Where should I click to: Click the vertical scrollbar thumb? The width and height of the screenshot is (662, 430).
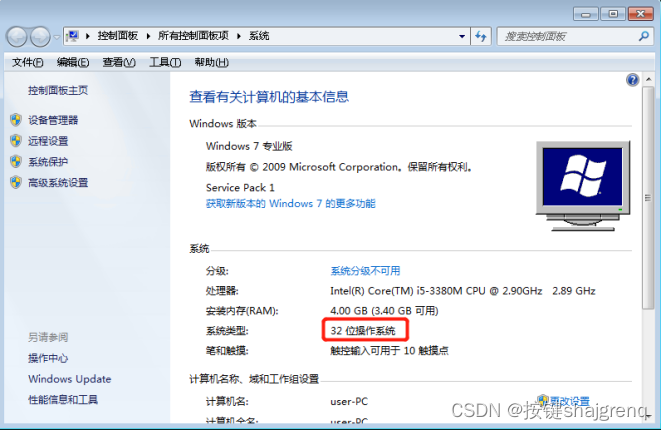648,198
